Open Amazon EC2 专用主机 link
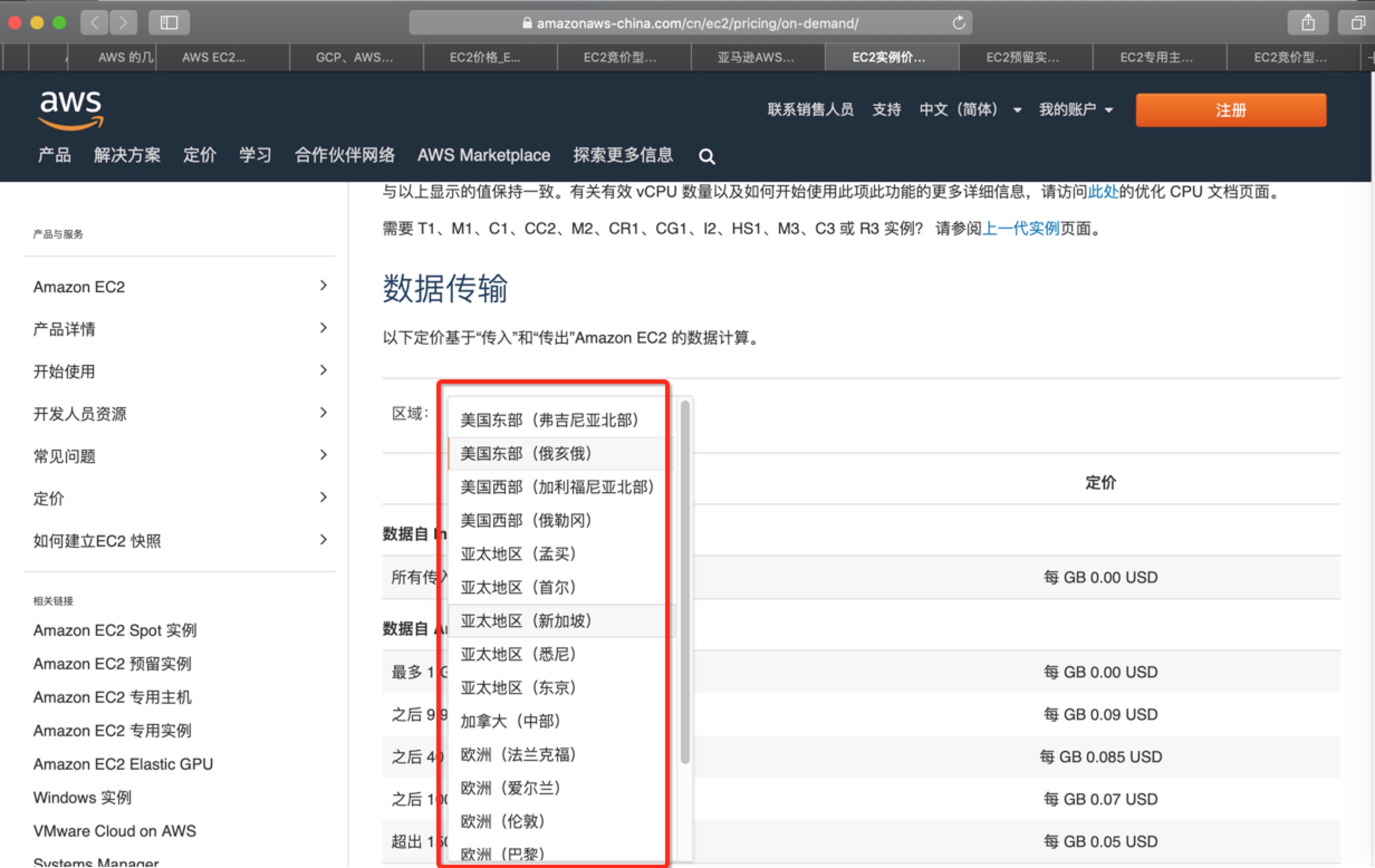The width and height of the screenshot is (1375, 868). pyautogui.click(x=112, y=697)
